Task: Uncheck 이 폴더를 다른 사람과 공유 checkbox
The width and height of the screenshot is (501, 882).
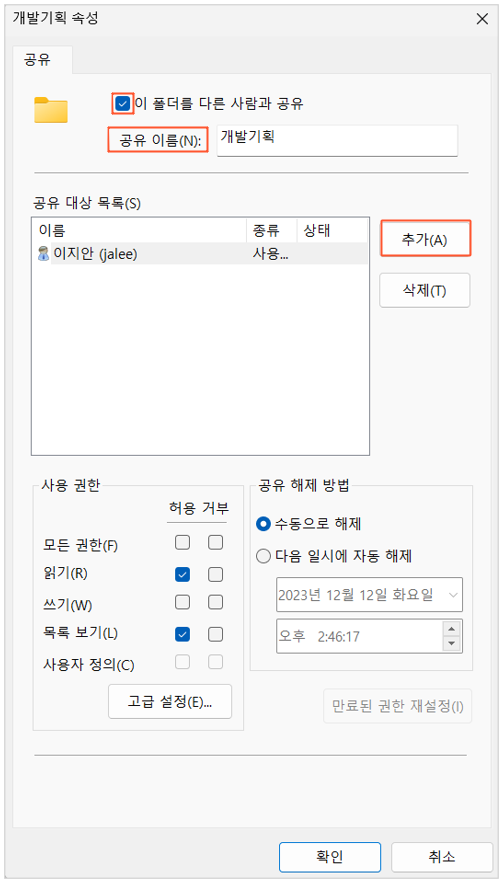Action: tap(123, 104)
